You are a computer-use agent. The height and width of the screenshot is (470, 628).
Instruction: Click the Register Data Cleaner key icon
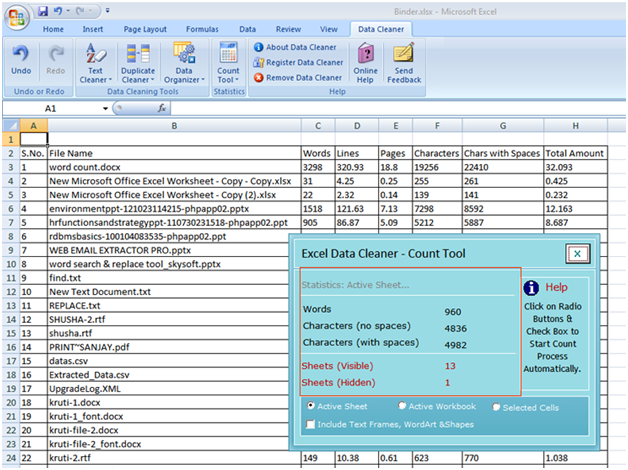point(259,62)
